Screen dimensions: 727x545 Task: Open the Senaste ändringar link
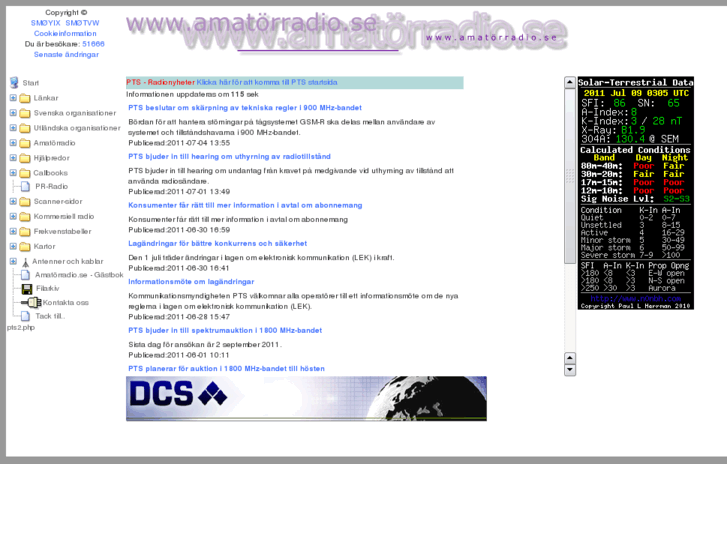[66, 54]
